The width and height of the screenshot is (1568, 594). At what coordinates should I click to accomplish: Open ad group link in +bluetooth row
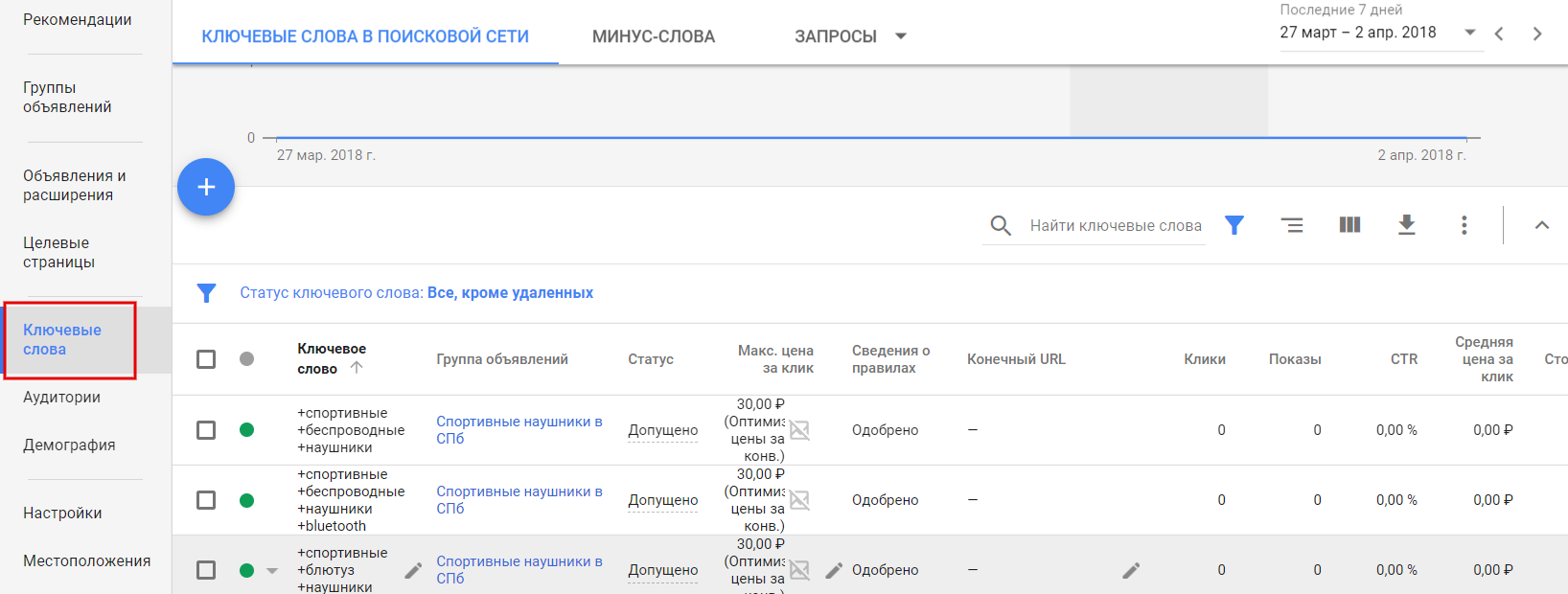tap(519, 500)
